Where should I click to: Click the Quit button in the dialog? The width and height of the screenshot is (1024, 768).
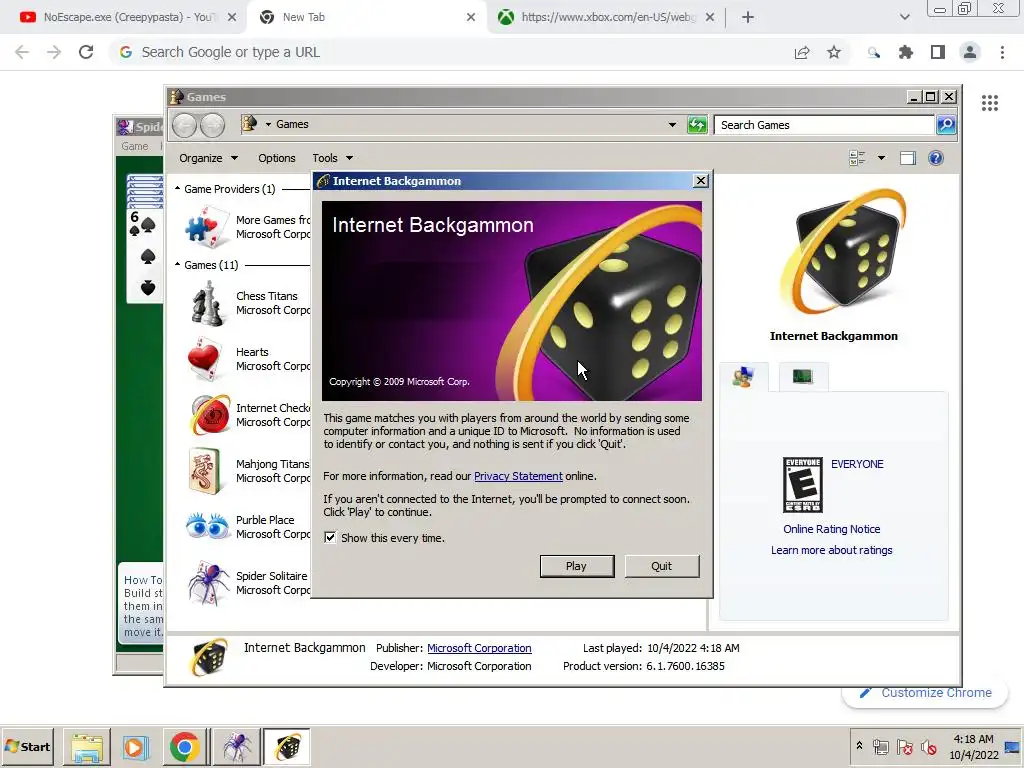click(662, 566)
